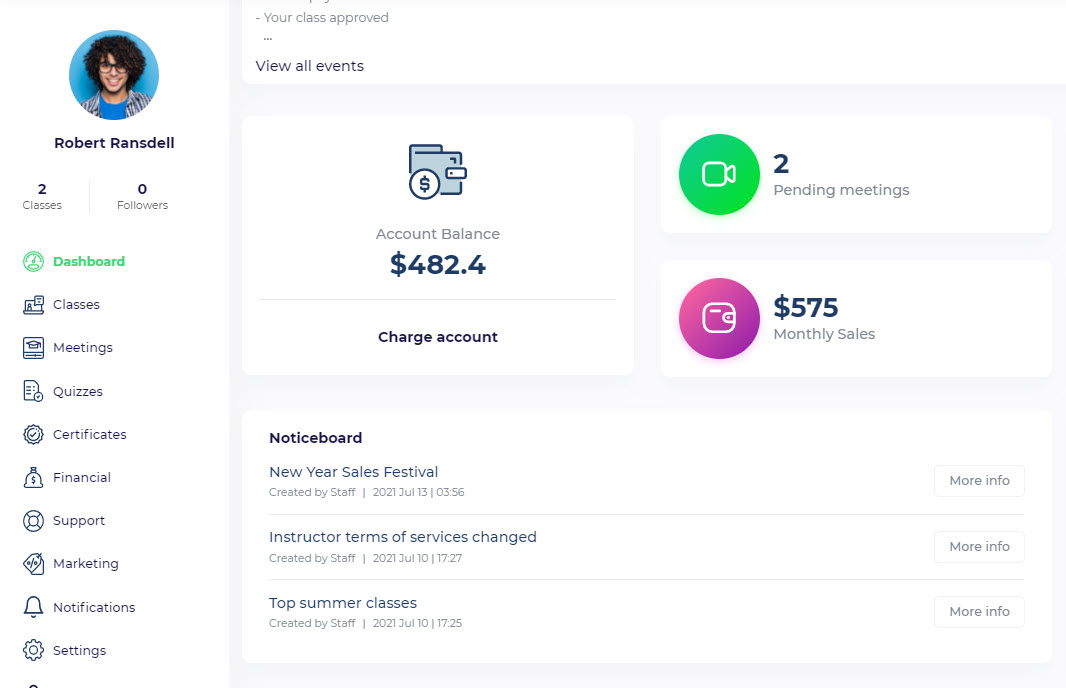Image resolution: width=1066 pixels, height=688 pixels.
Task: Click the Meetings sidebar icon
Action: 33,348
